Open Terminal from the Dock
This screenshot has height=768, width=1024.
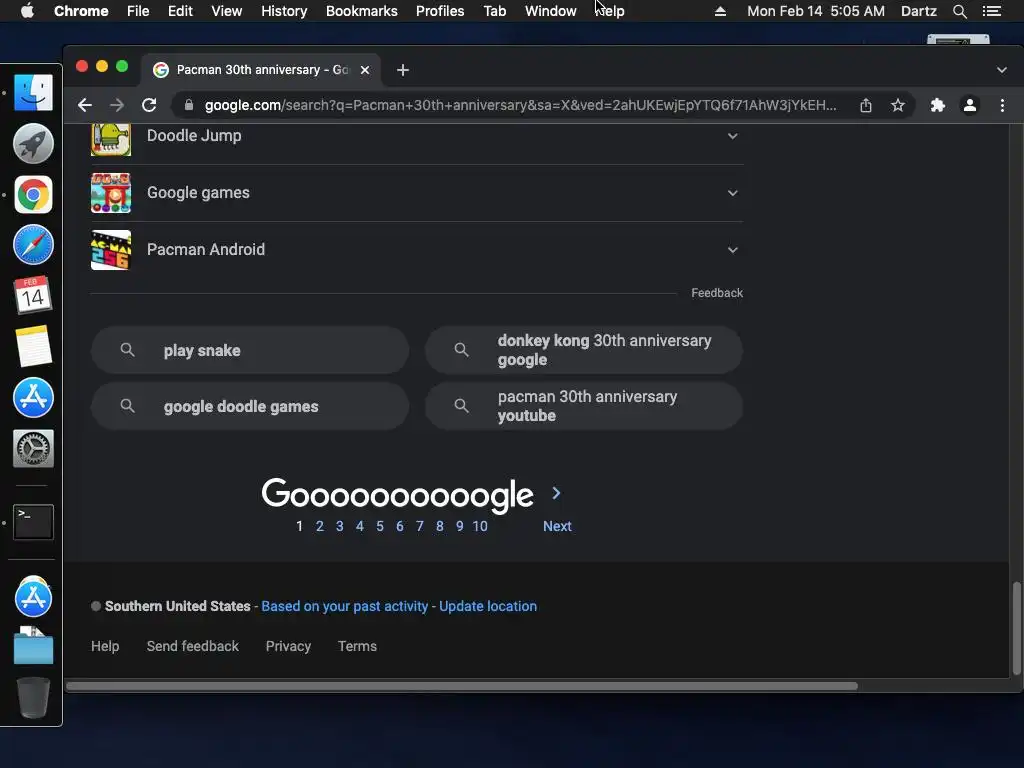(x=33, y=522)
